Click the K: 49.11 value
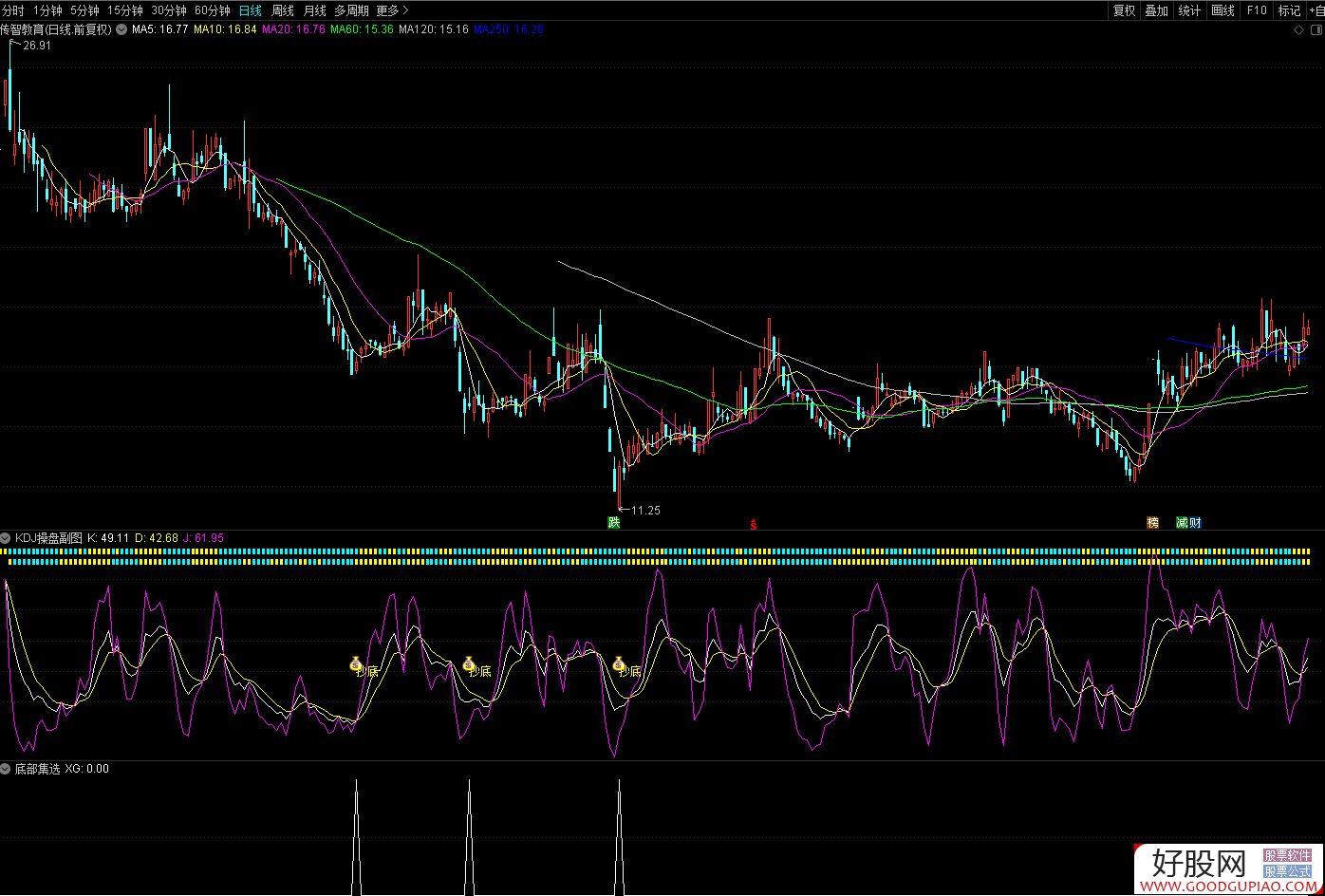This screenshot has width=1325, height=896. click(108, 538)
